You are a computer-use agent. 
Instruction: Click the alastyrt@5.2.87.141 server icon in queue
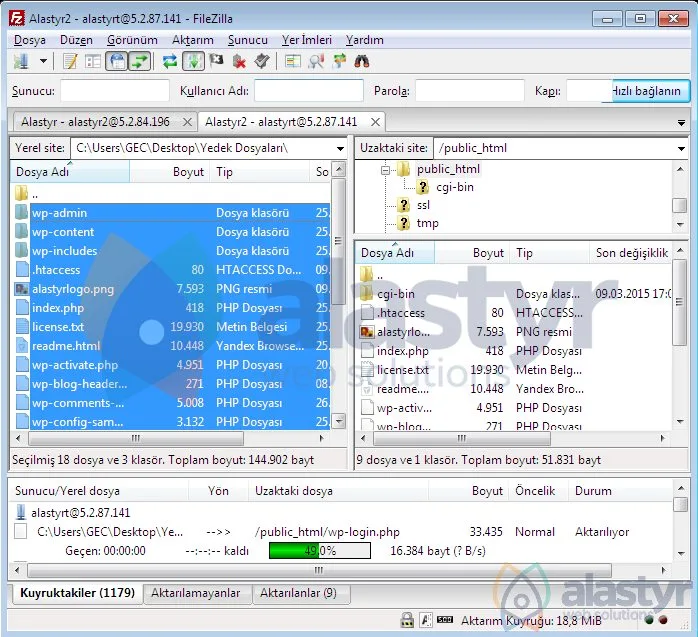point(21,512)
